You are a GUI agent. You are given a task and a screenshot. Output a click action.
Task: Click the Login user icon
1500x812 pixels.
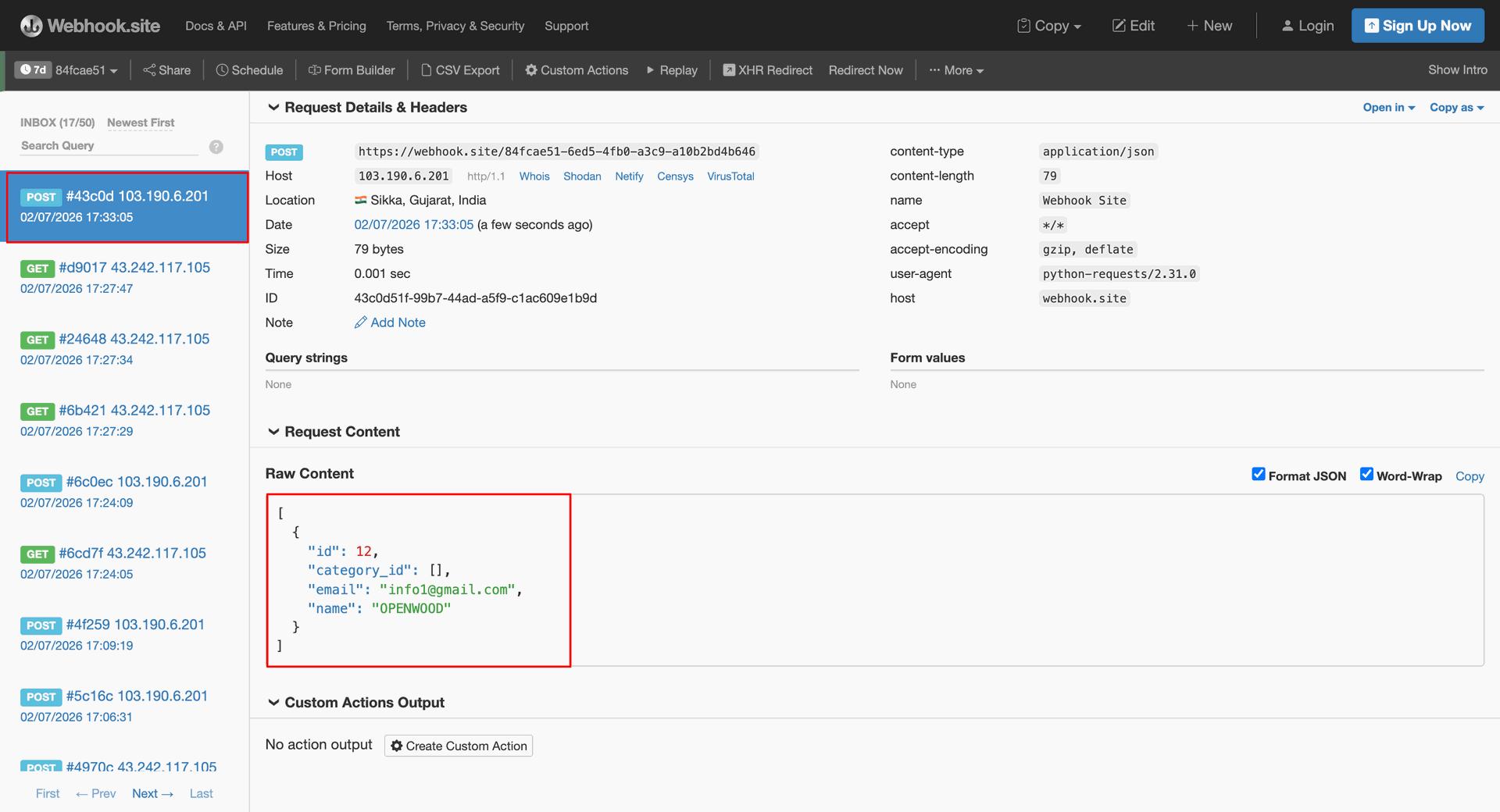coord(1287,26)
